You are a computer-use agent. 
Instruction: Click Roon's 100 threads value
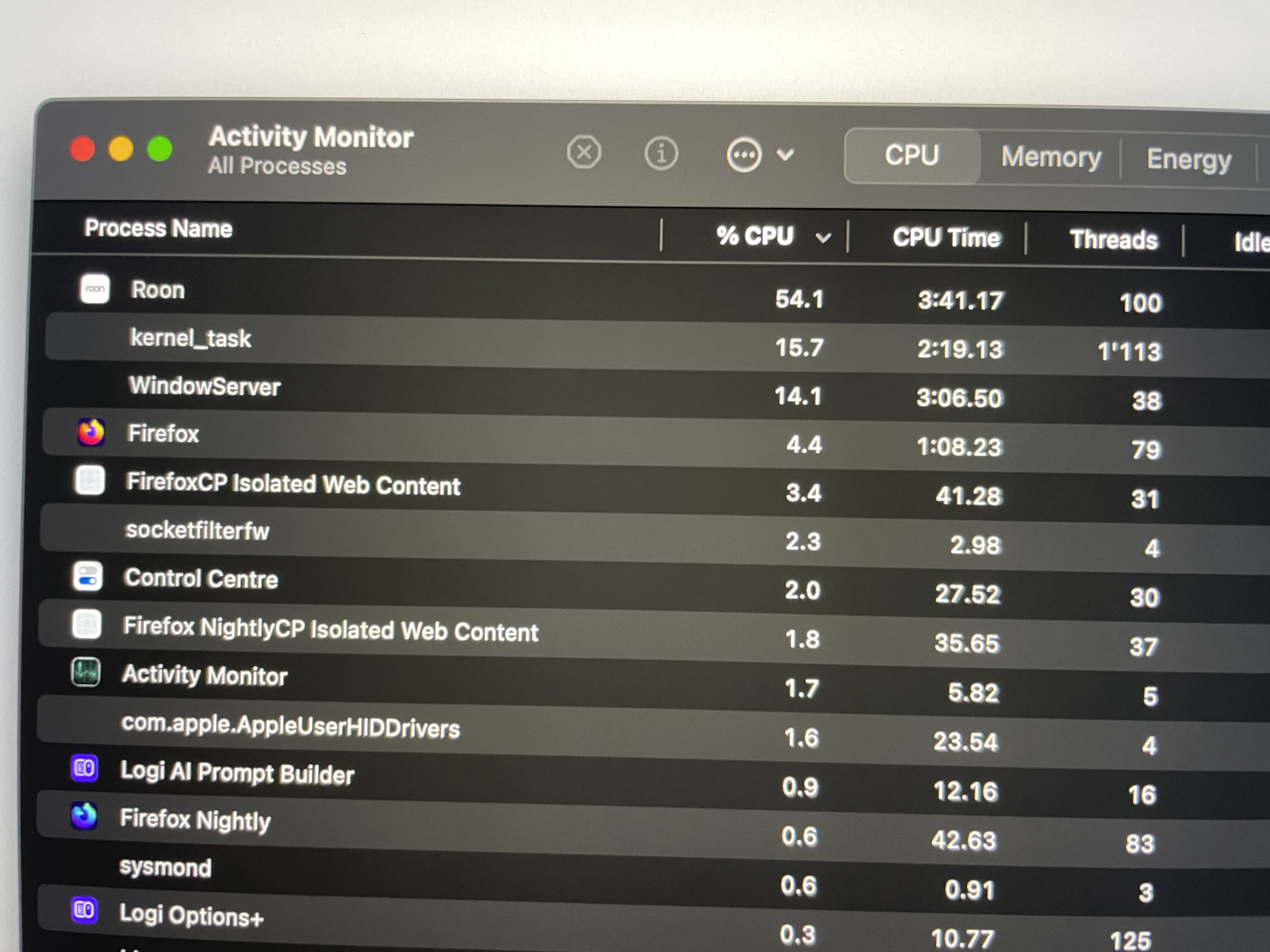(1141, 303)
